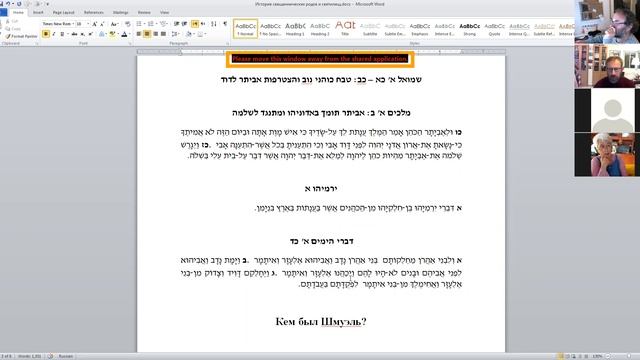Viewport: 640px width, 360px height.
Task: Apply the No Spacing style
Action: 270,29
